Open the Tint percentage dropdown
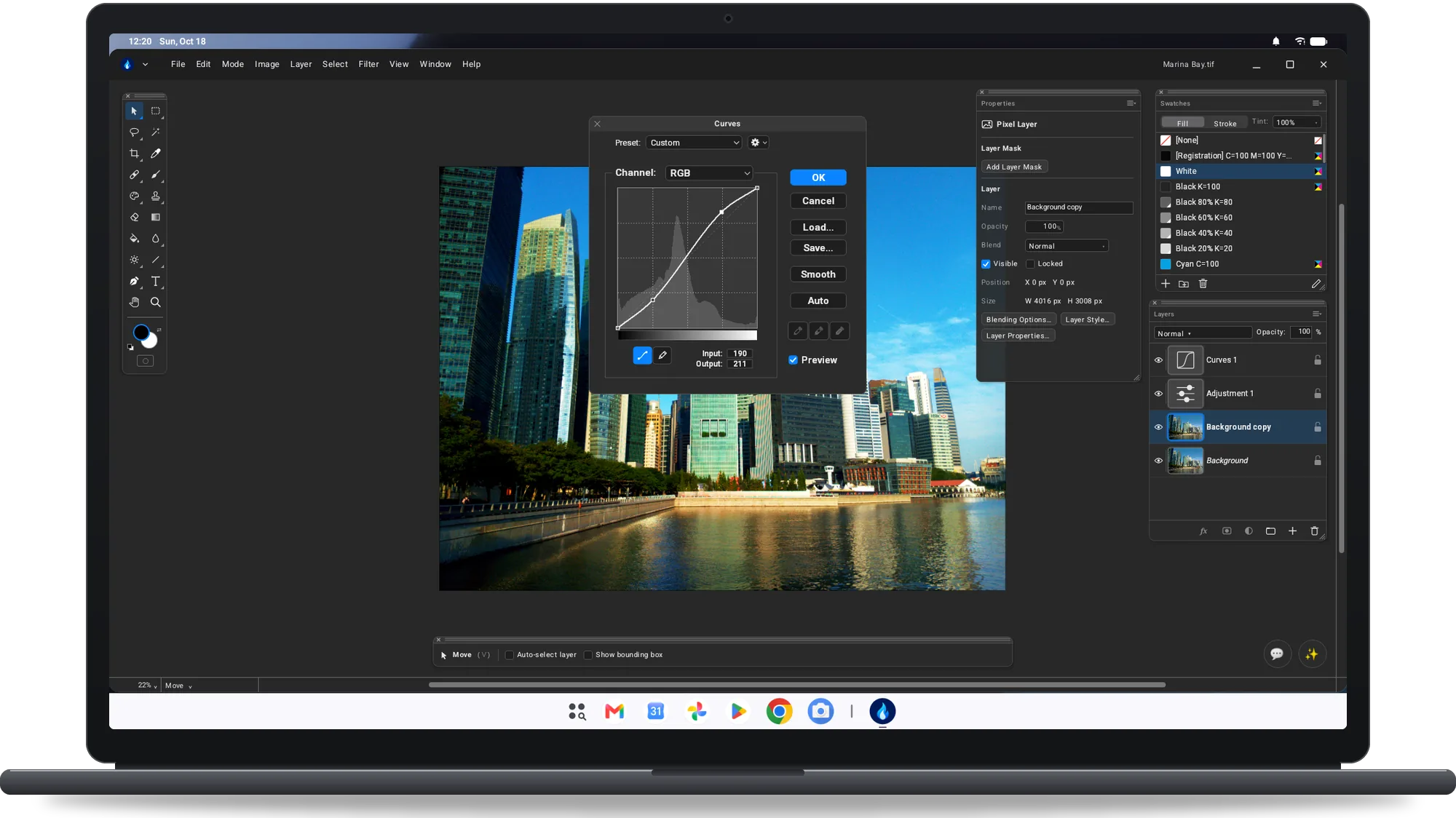1456x818 pixels. tap(1297, 122)
